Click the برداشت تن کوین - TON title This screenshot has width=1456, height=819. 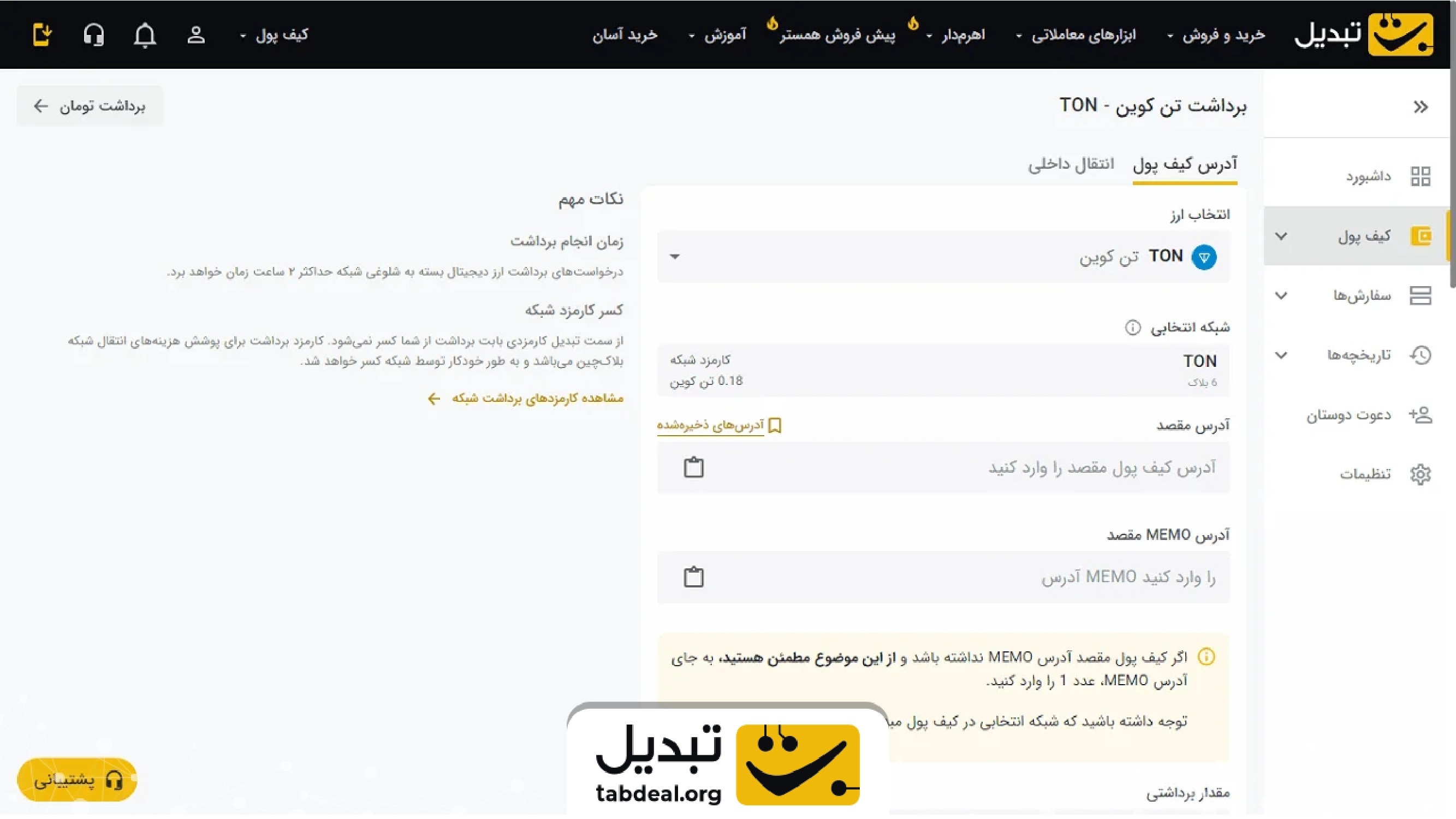pyautogui.click(x=1153, y=106)
